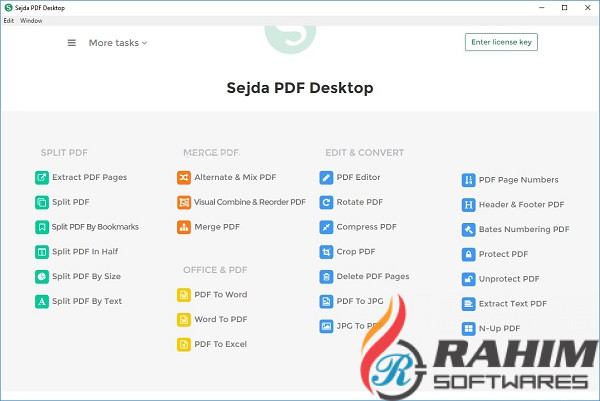Click the orange Merge PDF icon
The width and height of the screenshot is (600, 401).
tap(184, 227)
